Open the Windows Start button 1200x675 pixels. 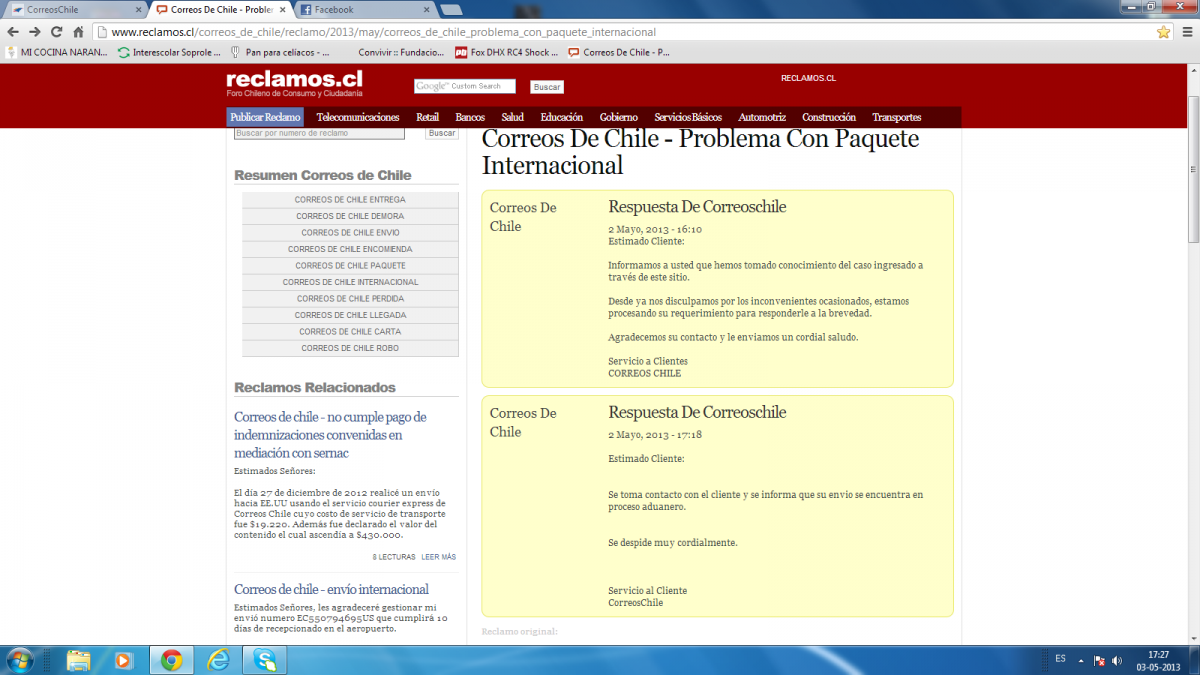pyautogui.click(x=20, y=660)
